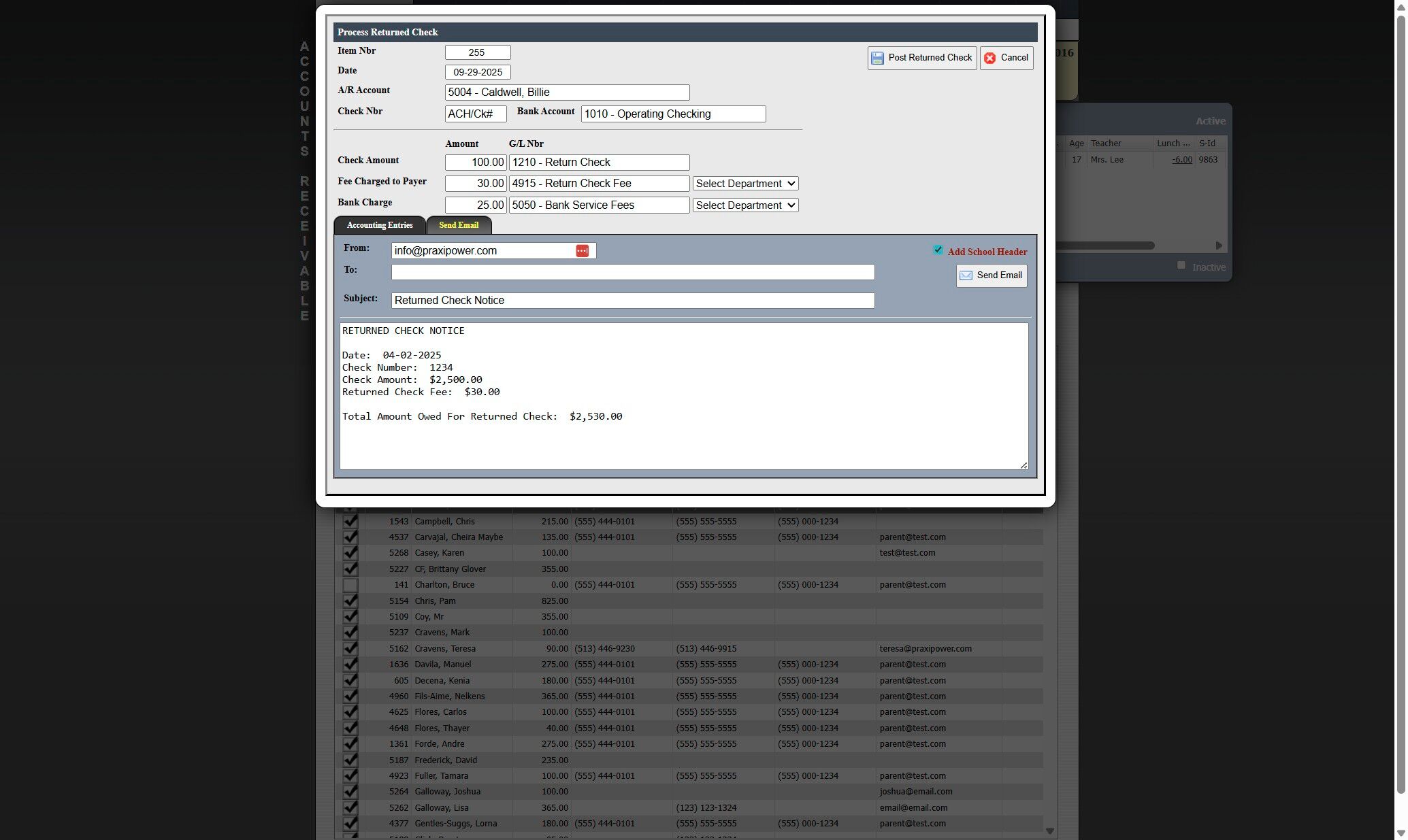Click the Send Email envelope icon
The height and width of the screenshot is (840, 1408).
coord(966,275)
